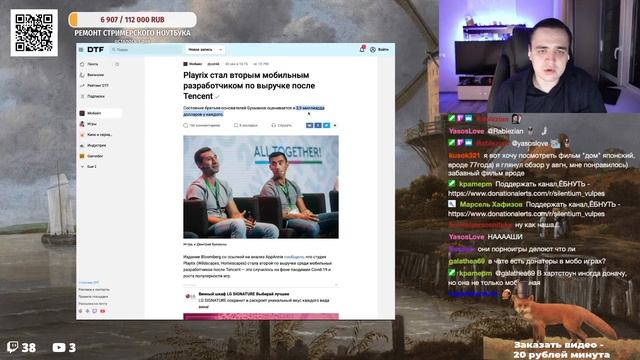Focus the DTF search field
The image size is (640, 360).
[146, 49]
